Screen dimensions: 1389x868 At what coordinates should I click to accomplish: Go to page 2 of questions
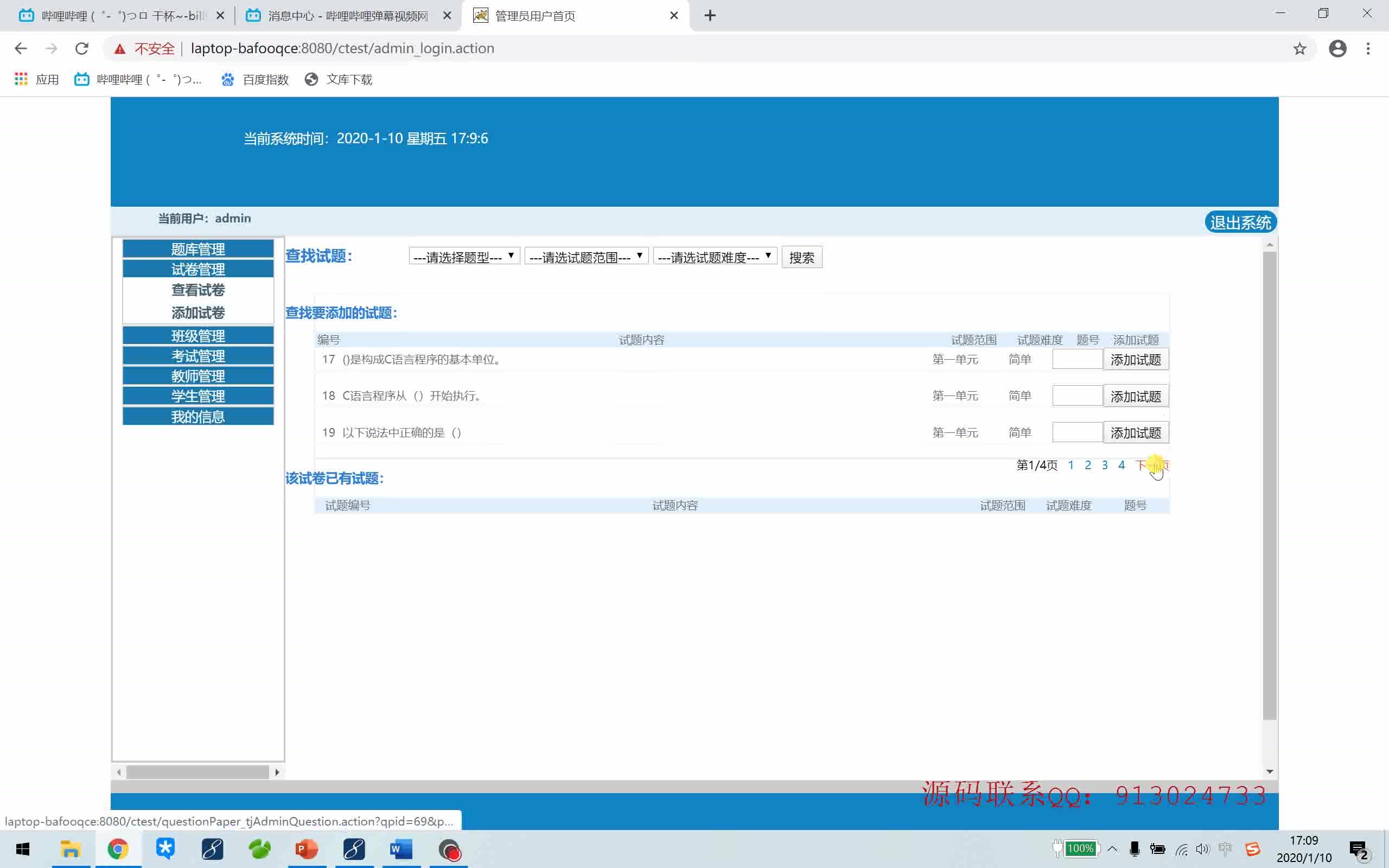pos(1088,465)
